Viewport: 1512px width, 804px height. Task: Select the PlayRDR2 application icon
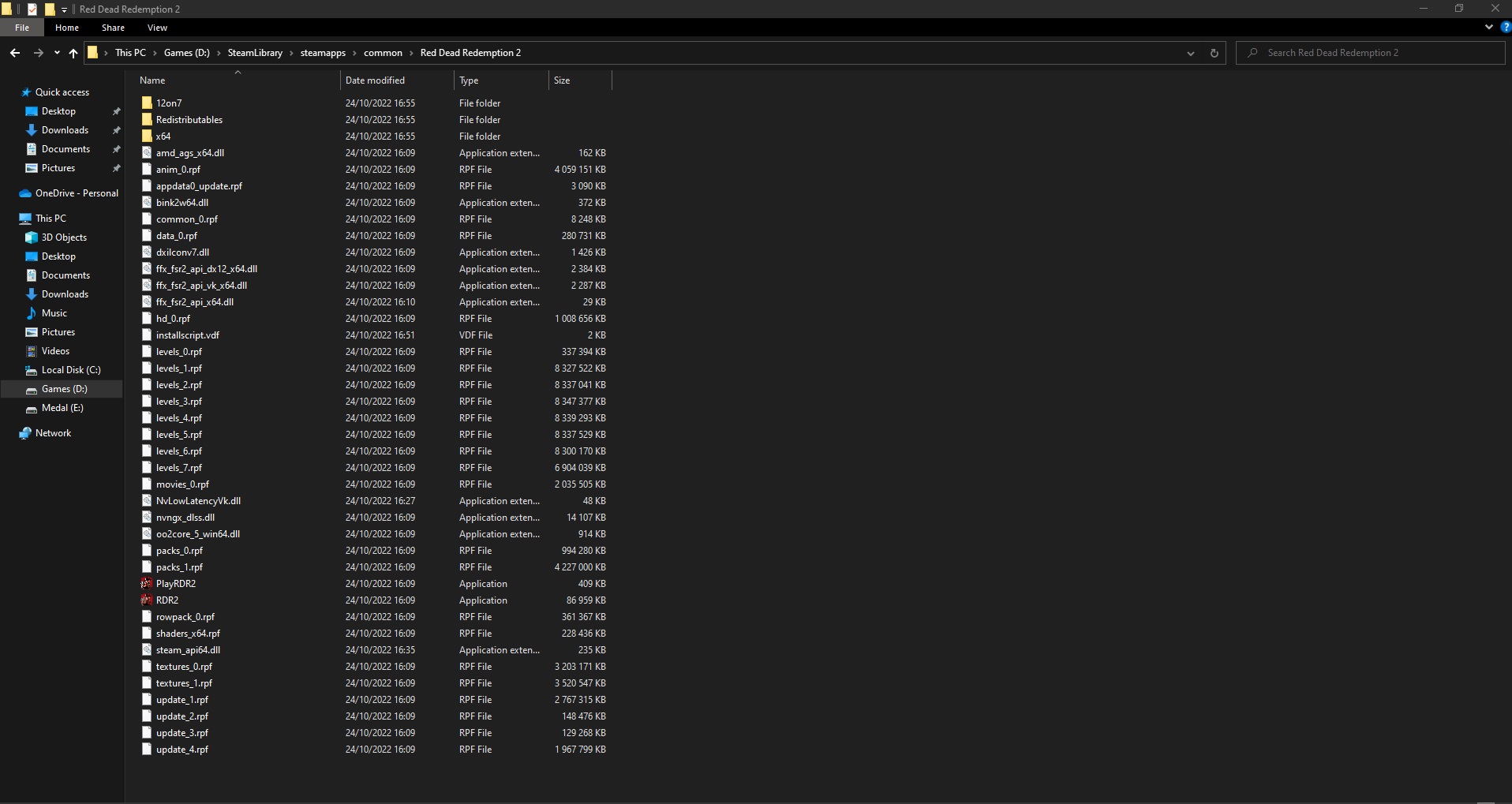pos(147,584)
